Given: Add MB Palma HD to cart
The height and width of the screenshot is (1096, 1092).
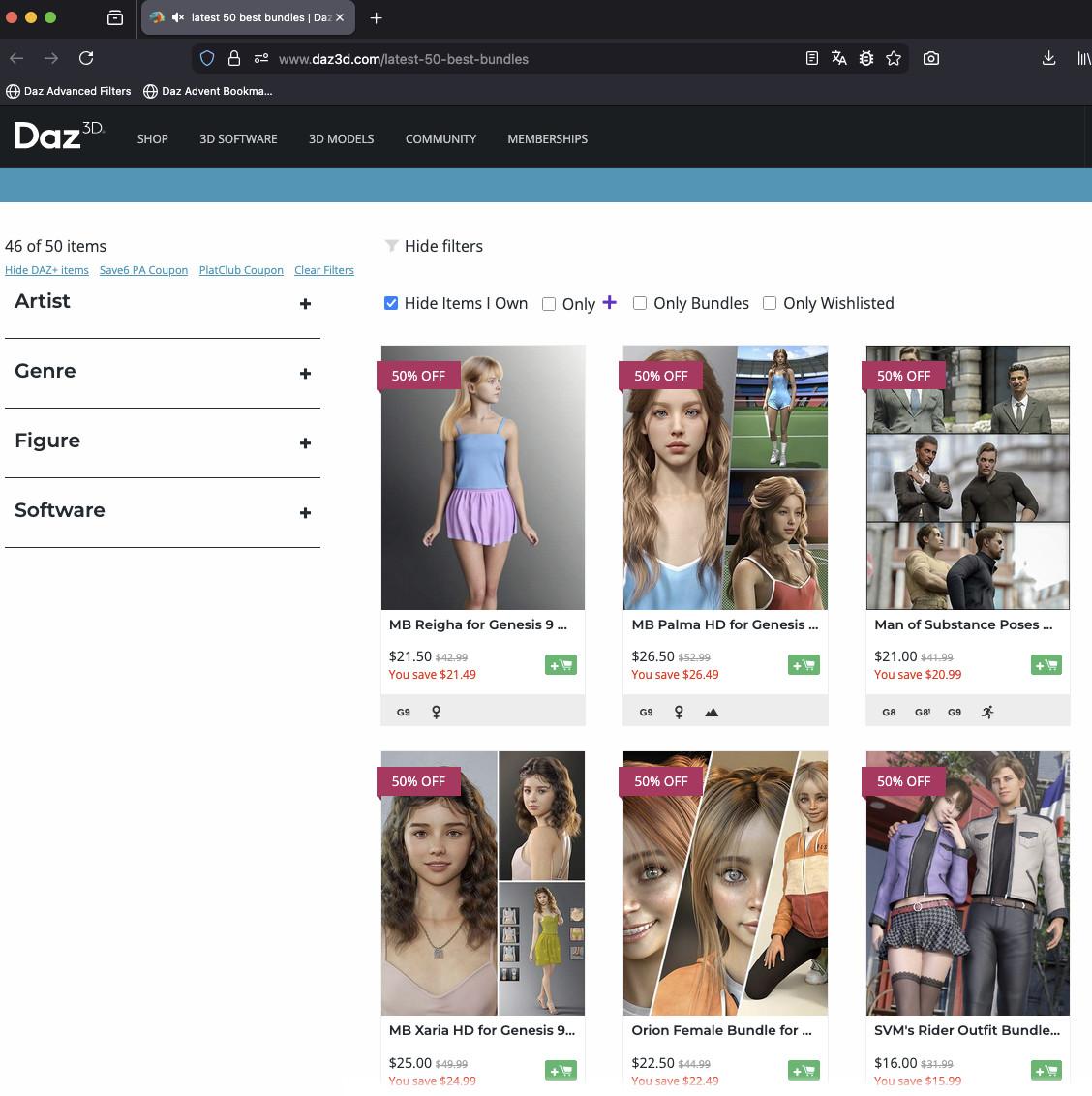Looking at the screenshot, I should pos(804,665).
